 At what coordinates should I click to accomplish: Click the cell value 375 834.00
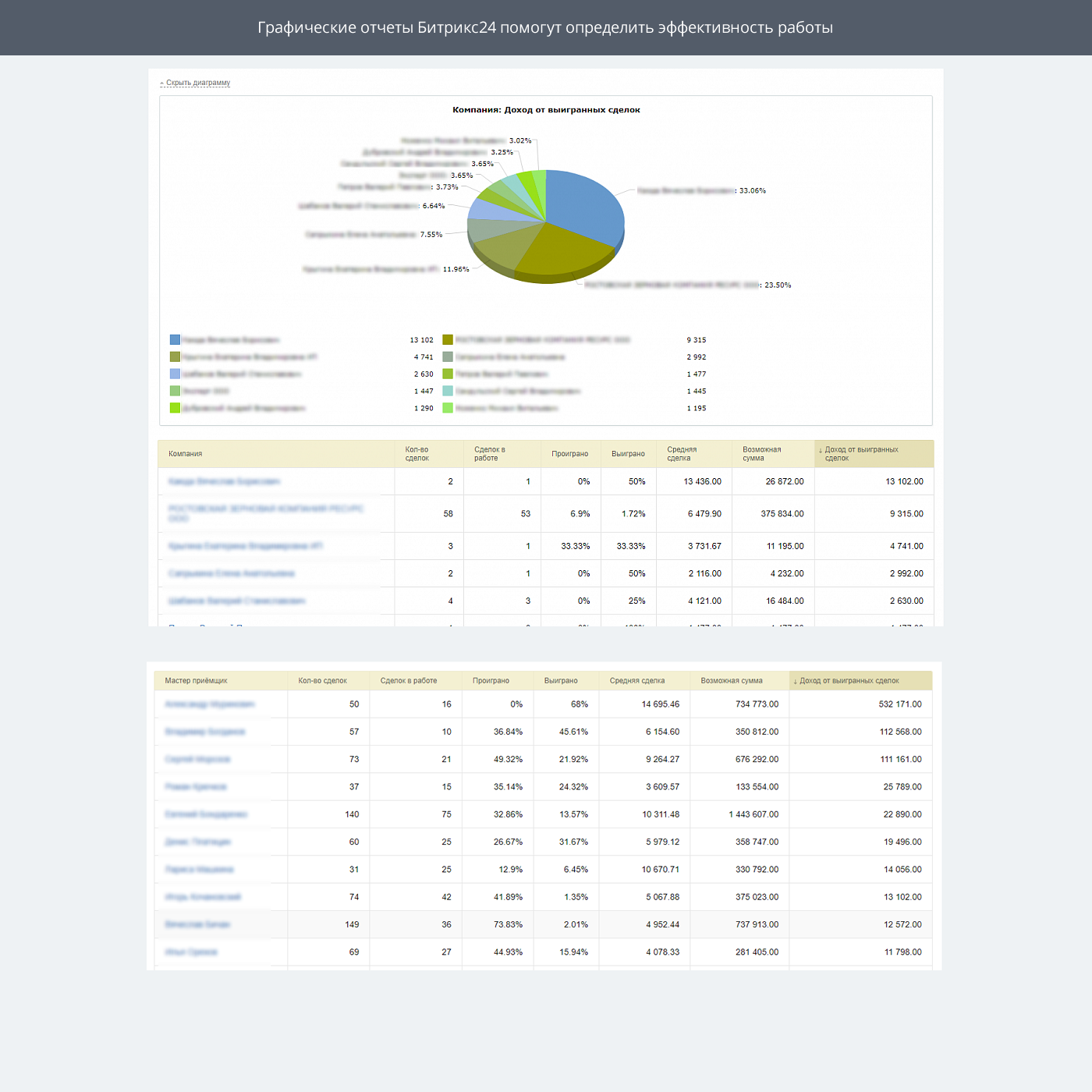(782, 514)
